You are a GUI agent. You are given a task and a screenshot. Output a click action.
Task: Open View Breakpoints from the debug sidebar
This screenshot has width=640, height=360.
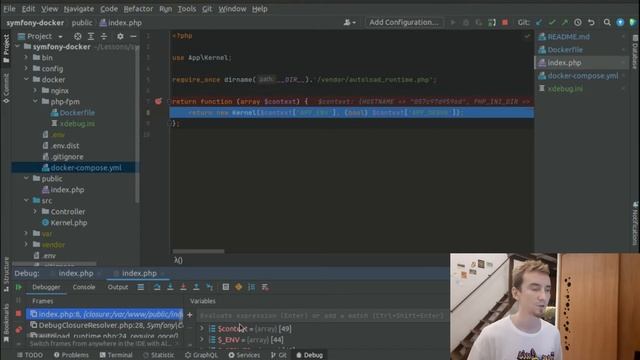click(x=18, y=329)
